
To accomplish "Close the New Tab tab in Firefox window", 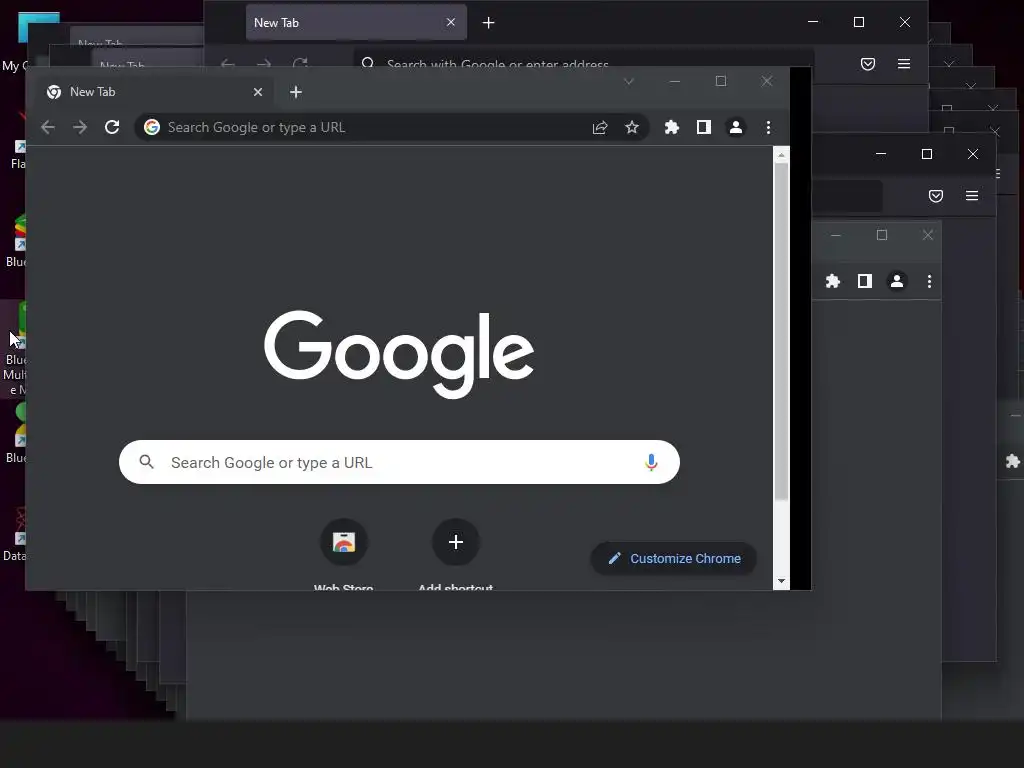I will [451, 22].
